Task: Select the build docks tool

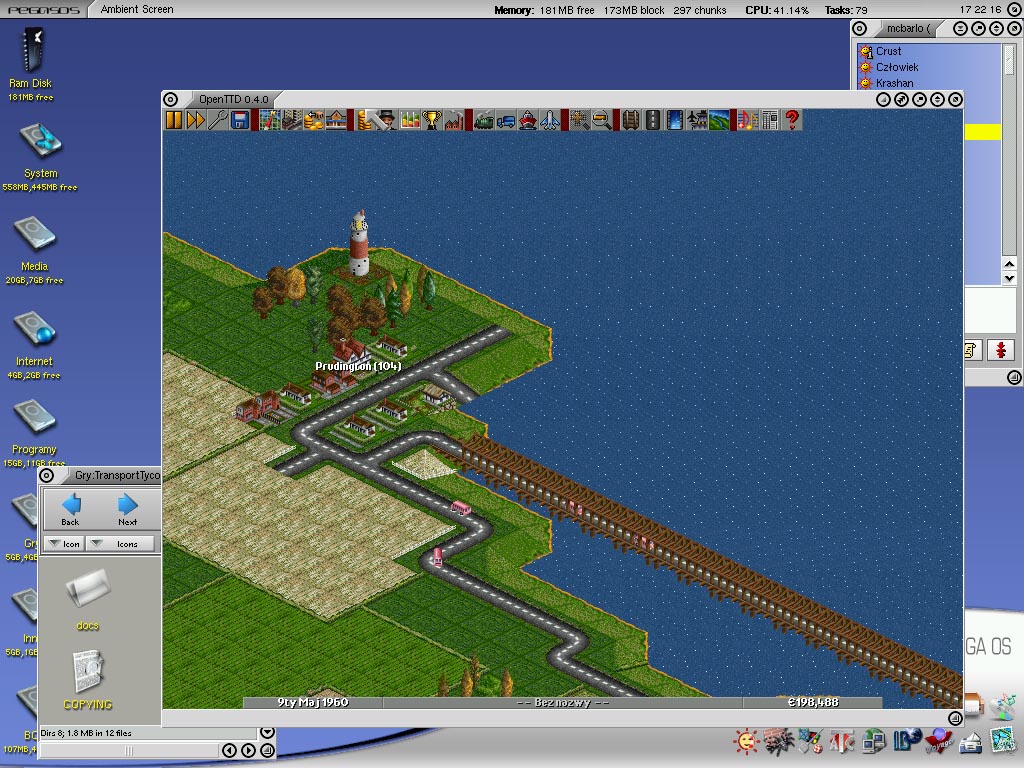Action: point(675,120)
